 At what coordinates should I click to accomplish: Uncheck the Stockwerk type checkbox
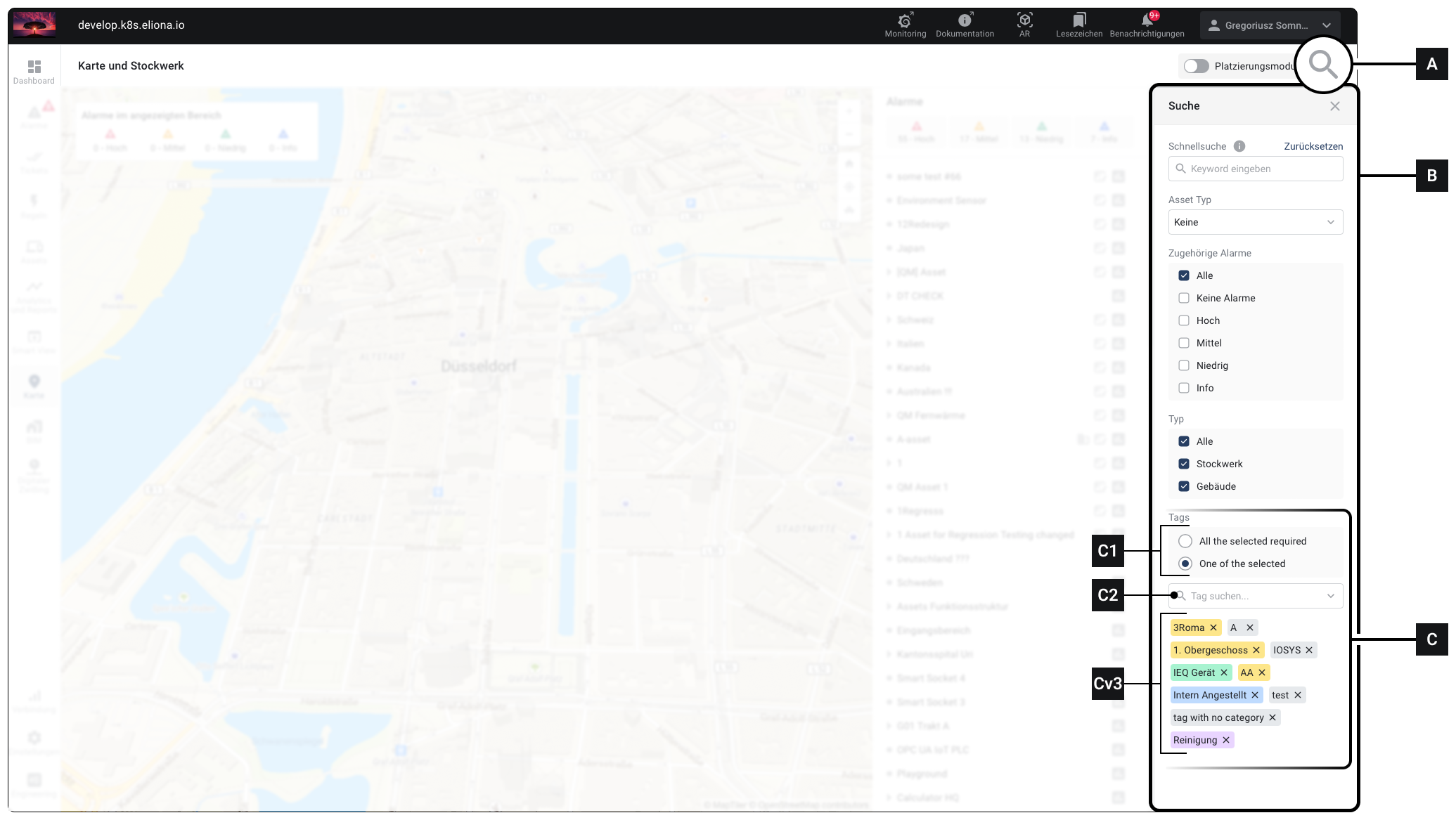point(1184,464)
